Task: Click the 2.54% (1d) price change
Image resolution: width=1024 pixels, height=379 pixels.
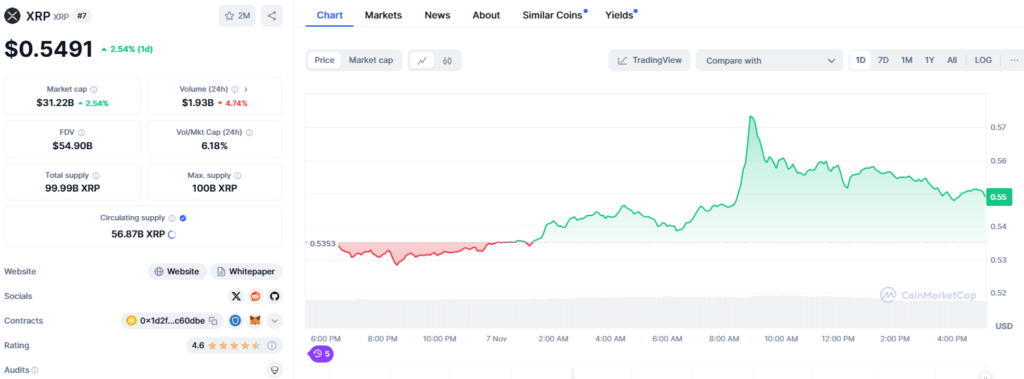Action: pyautogui.click(x=127, y=49)
